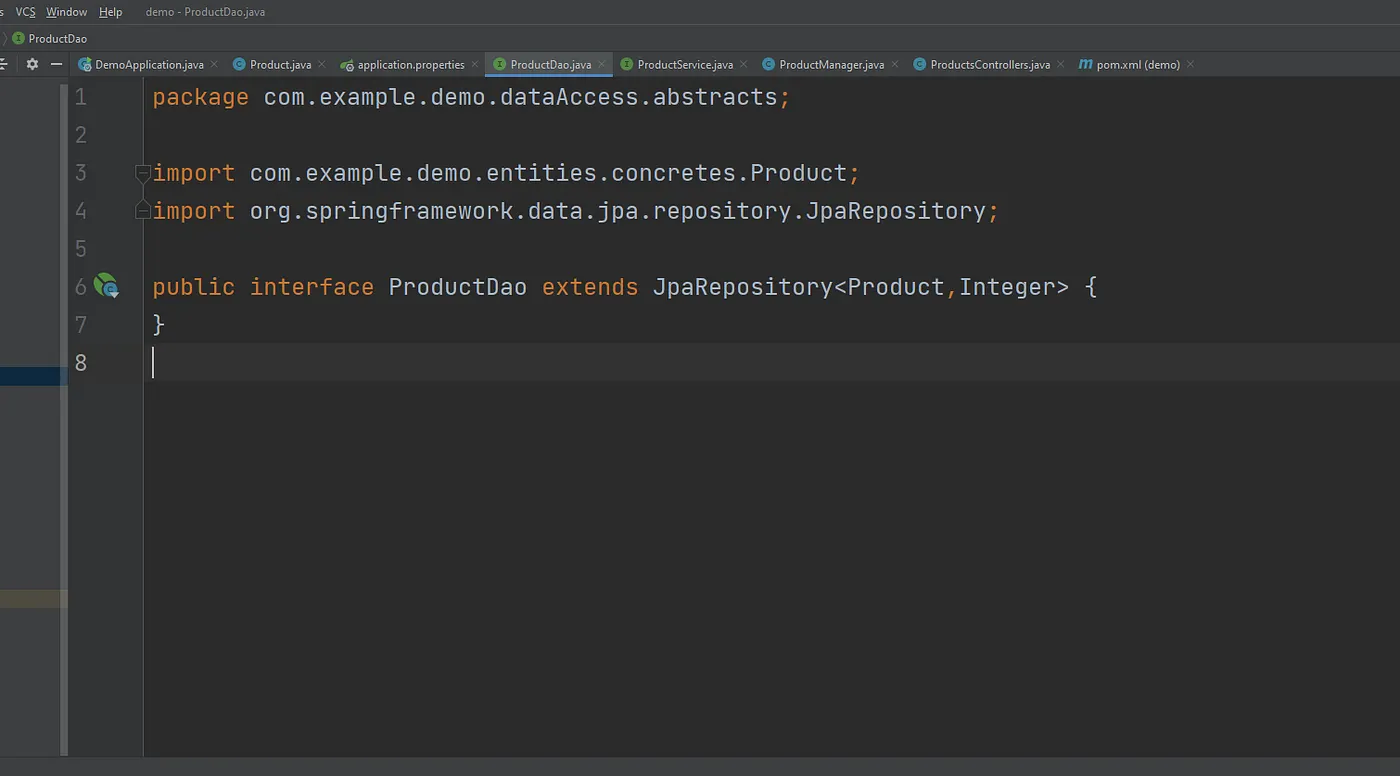The width and height of the screenshot is (1400, 776).
Task: Close the ProductService.java tab
Action: [x=743, y=65]
